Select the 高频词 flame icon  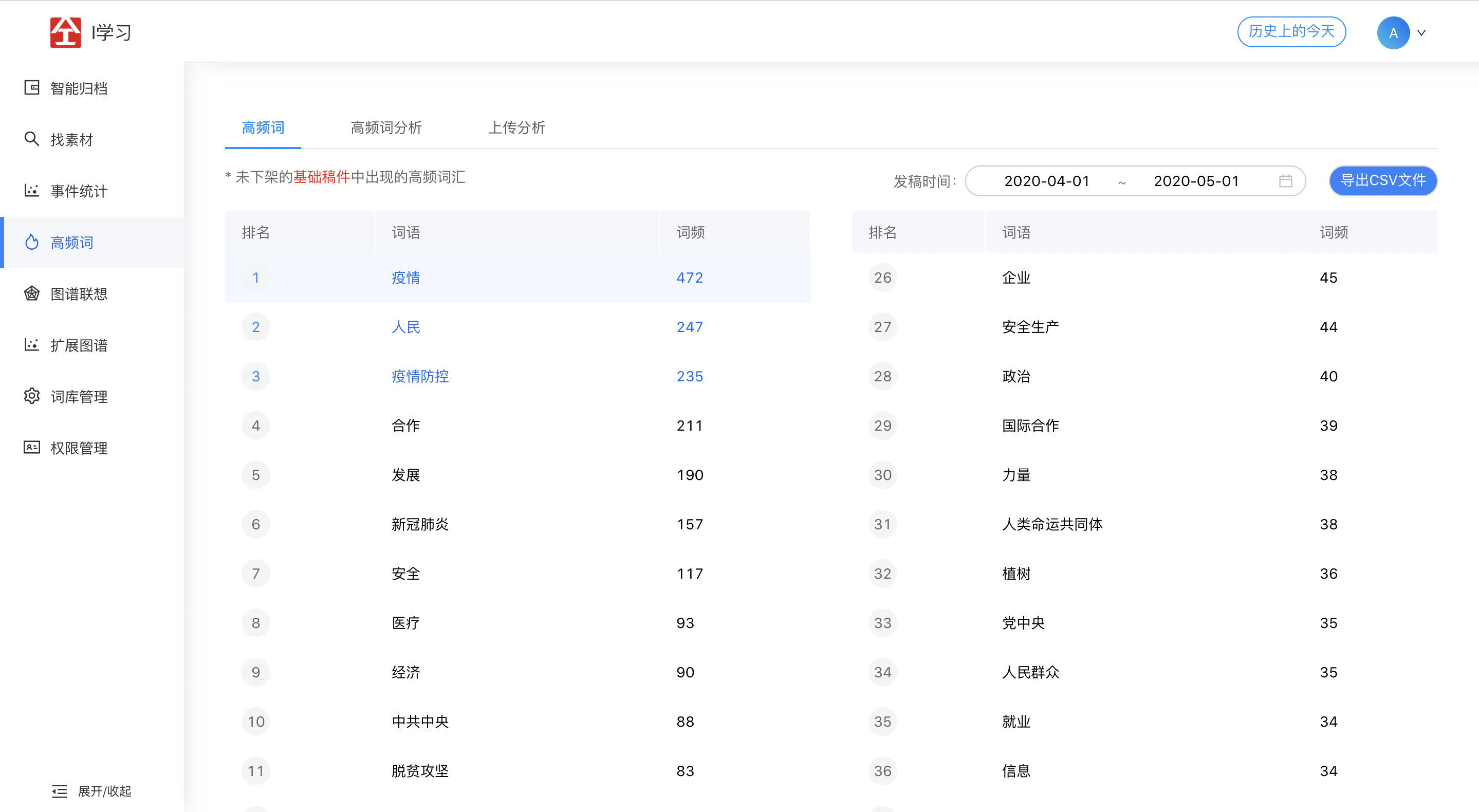32,243
